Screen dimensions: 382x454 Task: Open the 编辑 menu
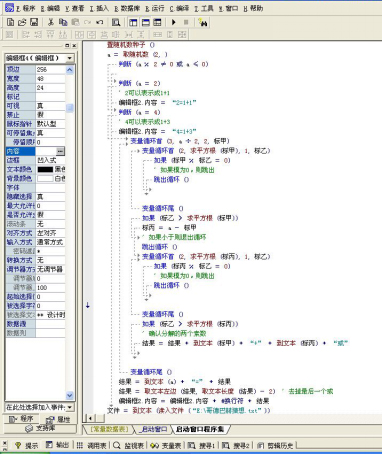coord(50,8)
